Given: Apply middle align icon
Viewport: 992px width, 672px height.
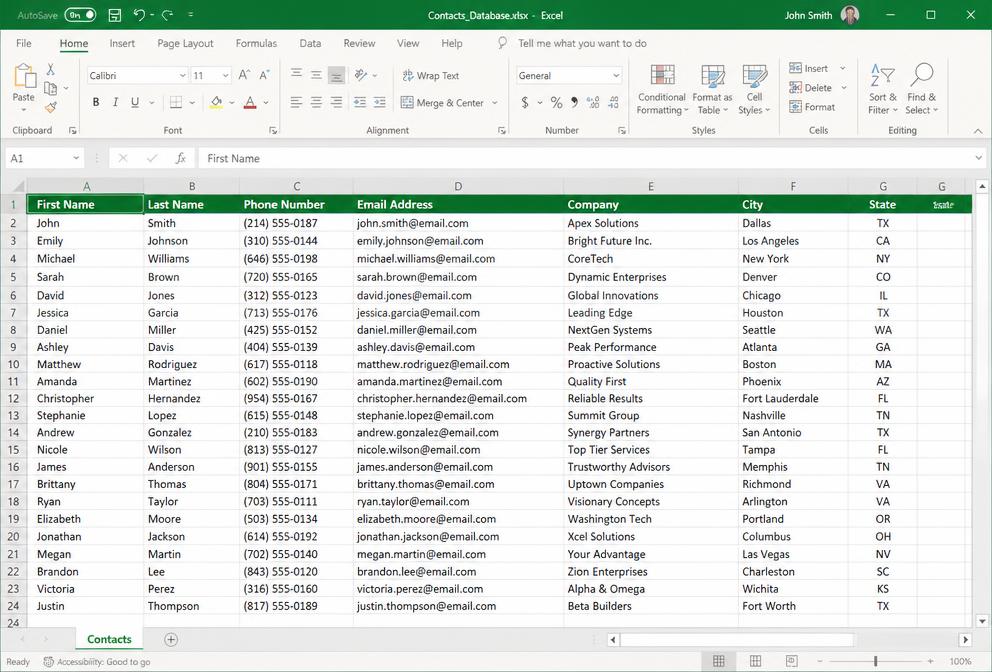Looking at the screenshot, I should pyautogui.click(x=316, y=75).
